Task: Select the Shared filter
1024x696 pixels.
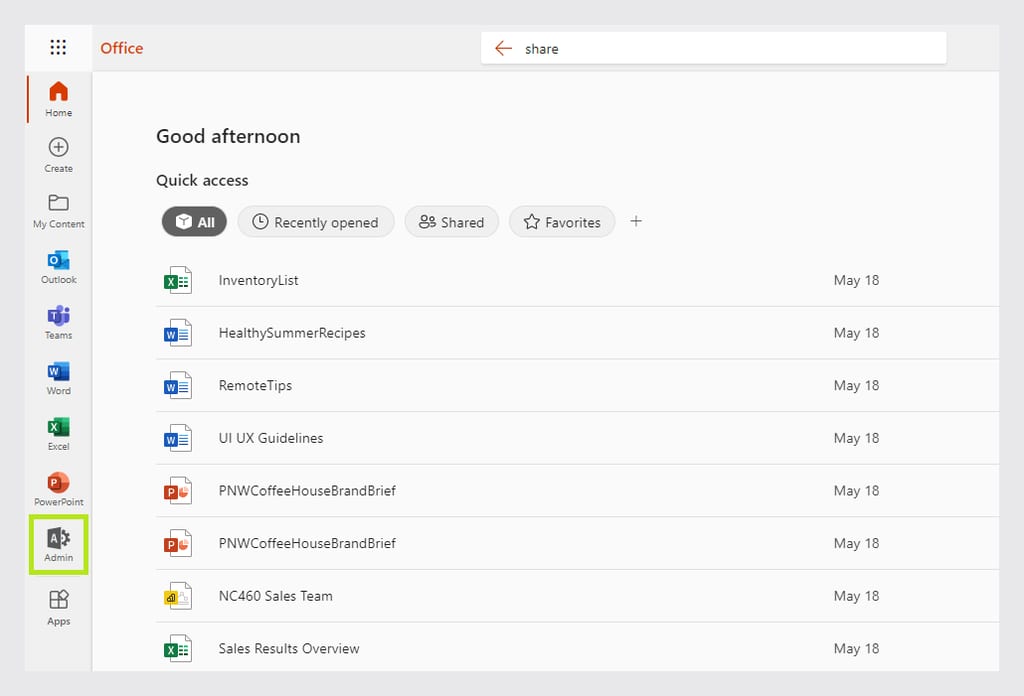Action: pos(451,222)
